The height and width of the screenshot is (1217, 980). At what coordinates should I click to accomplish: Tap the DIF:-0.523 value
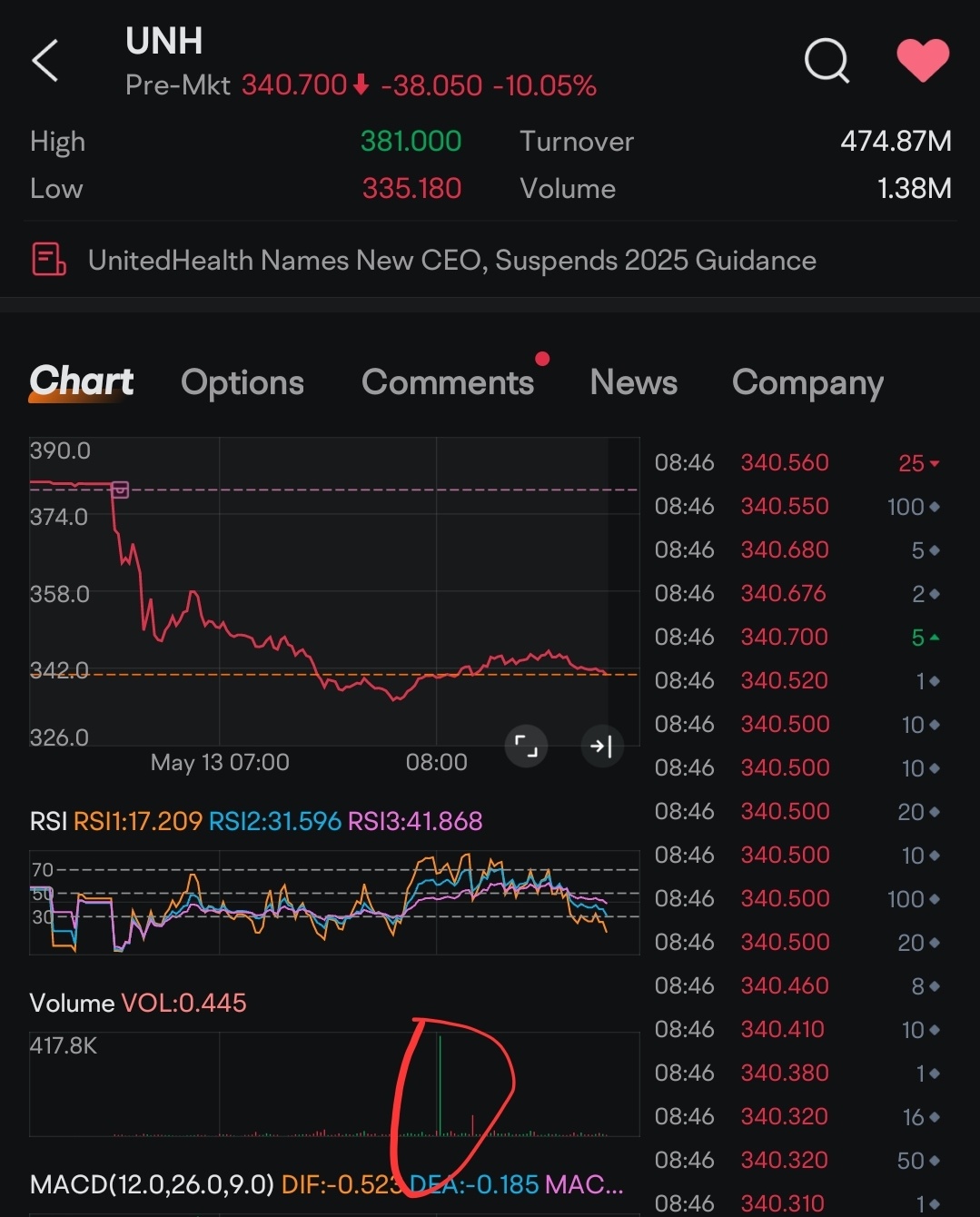343,1184
